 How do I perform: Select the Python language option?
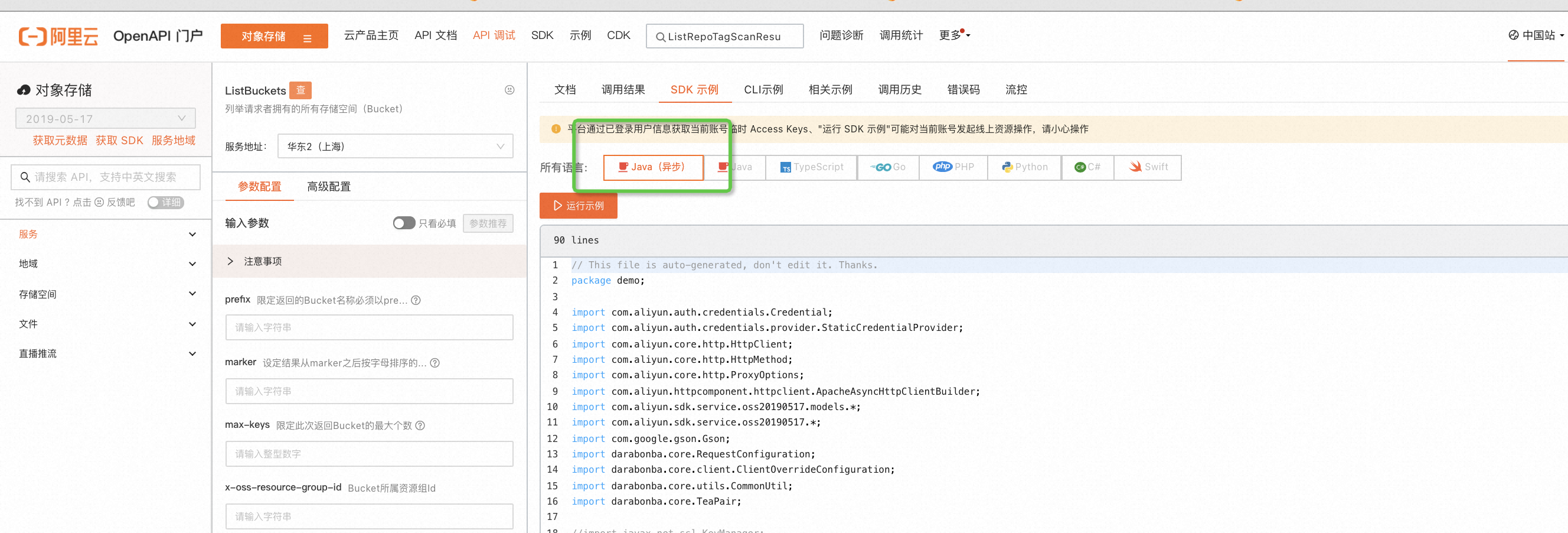tap(1024, 167)
